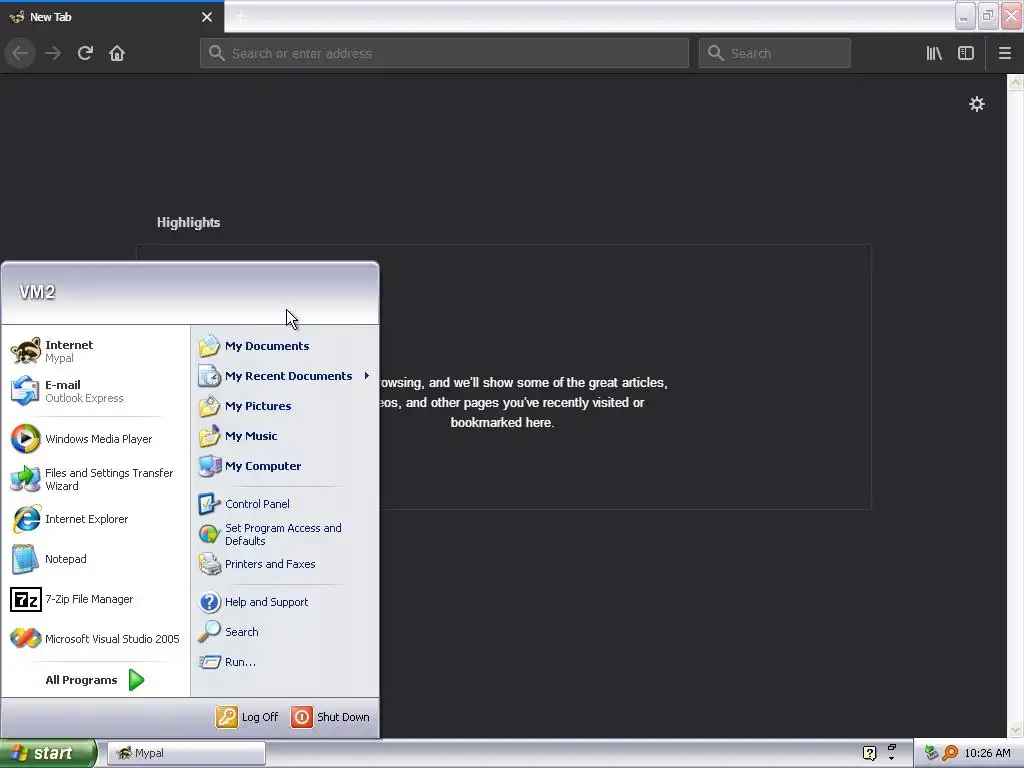Screen dimensions: 1024x768
Task: Click the orange magnifier tray icon
Action: tap(950, 753)
